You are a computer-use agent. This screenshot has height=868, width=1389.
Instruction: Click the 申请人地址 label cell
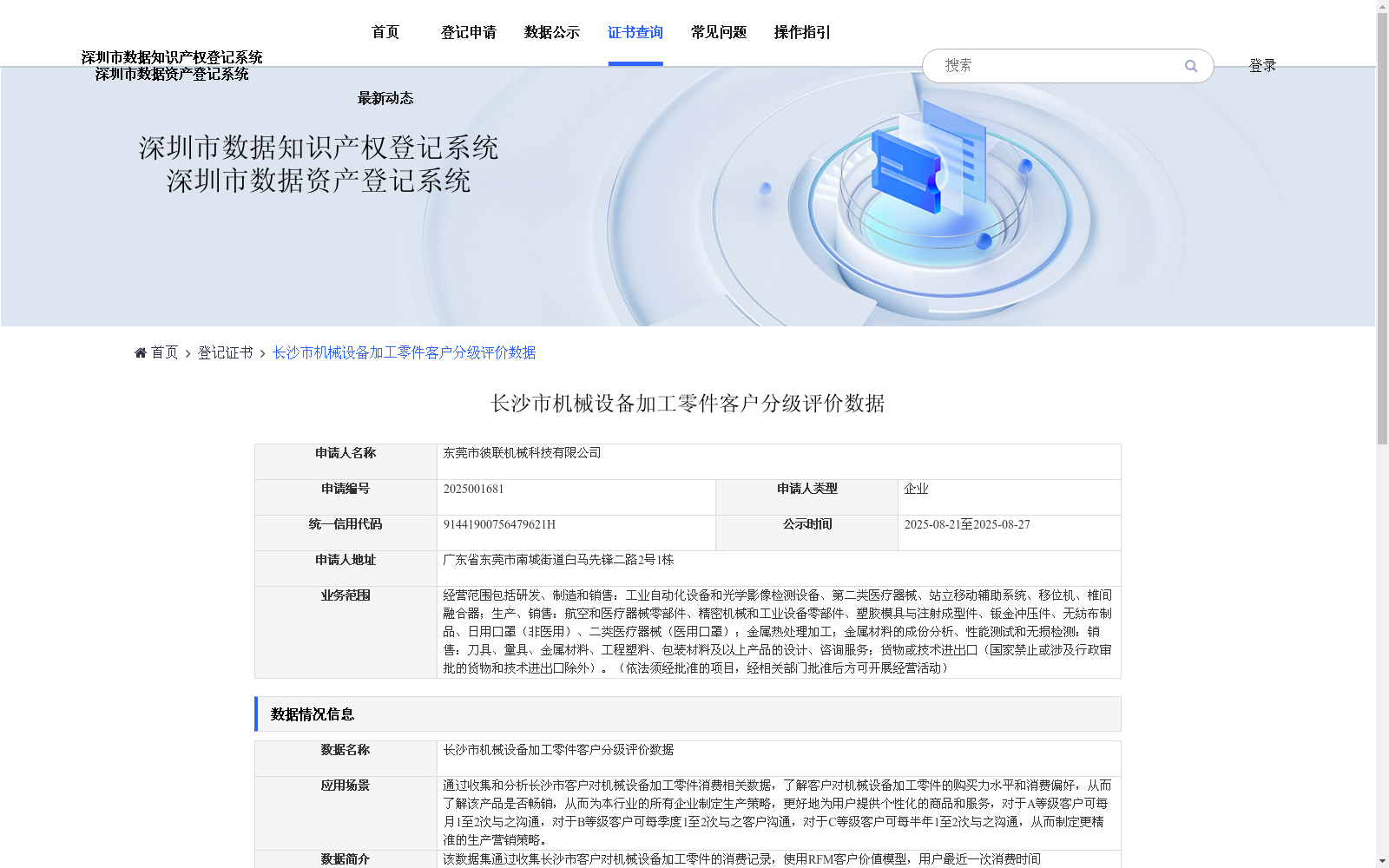click(x=346, y=569)
